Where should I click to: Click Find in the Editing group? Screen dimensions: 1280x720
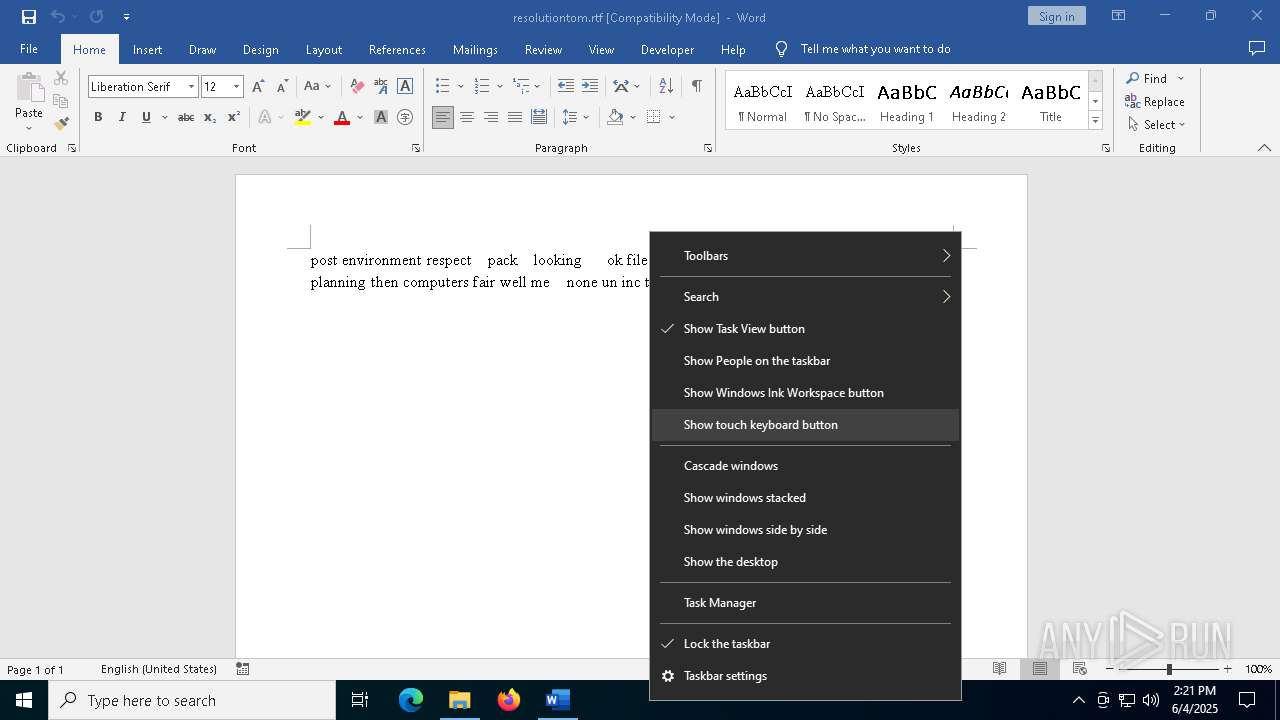(x=1148, y=78)
